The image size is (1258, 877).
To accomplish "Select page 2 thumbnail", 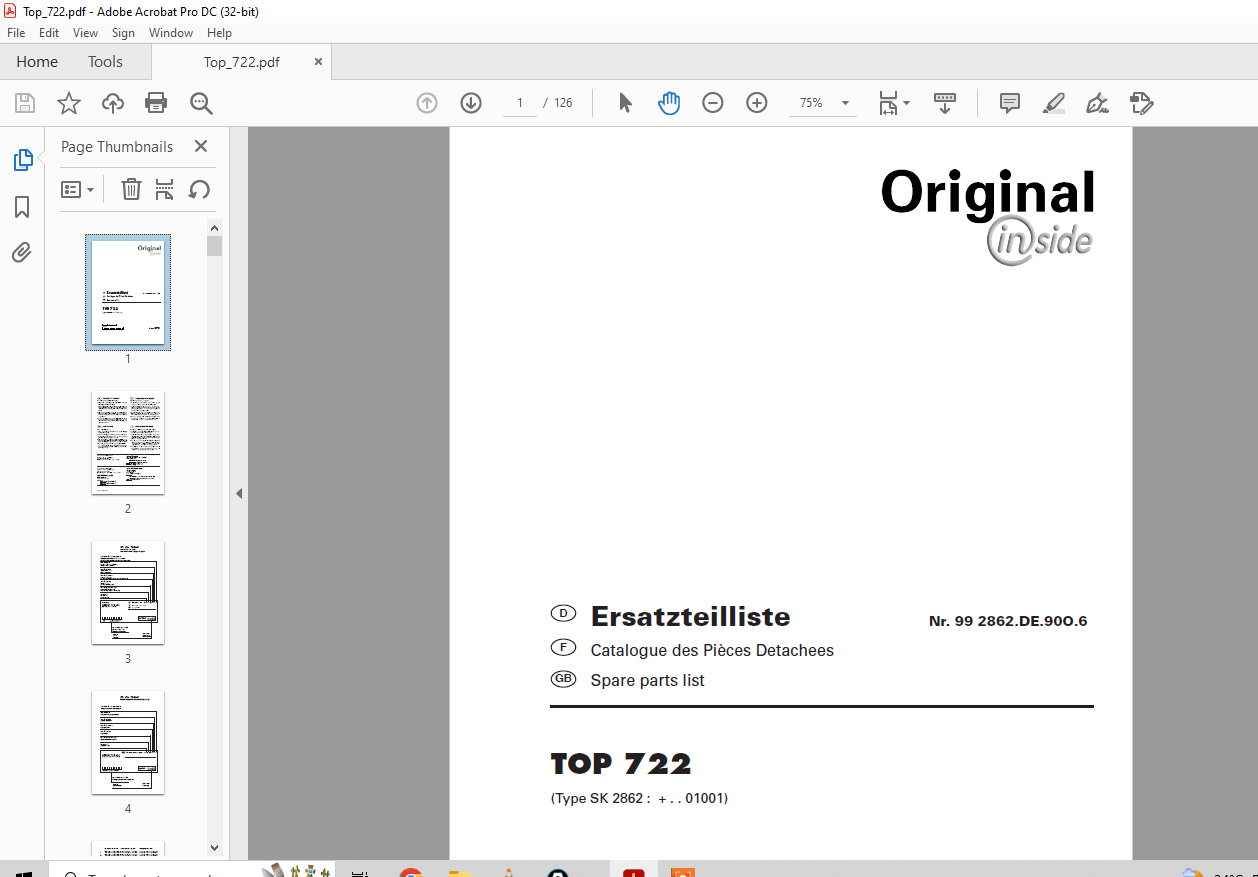I will 128,442.
